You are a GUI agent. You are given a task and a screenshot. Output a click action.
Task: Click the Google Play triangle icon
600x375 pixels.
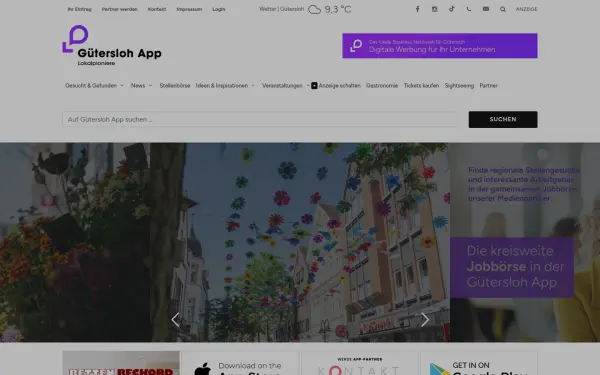tap(439, 369)
